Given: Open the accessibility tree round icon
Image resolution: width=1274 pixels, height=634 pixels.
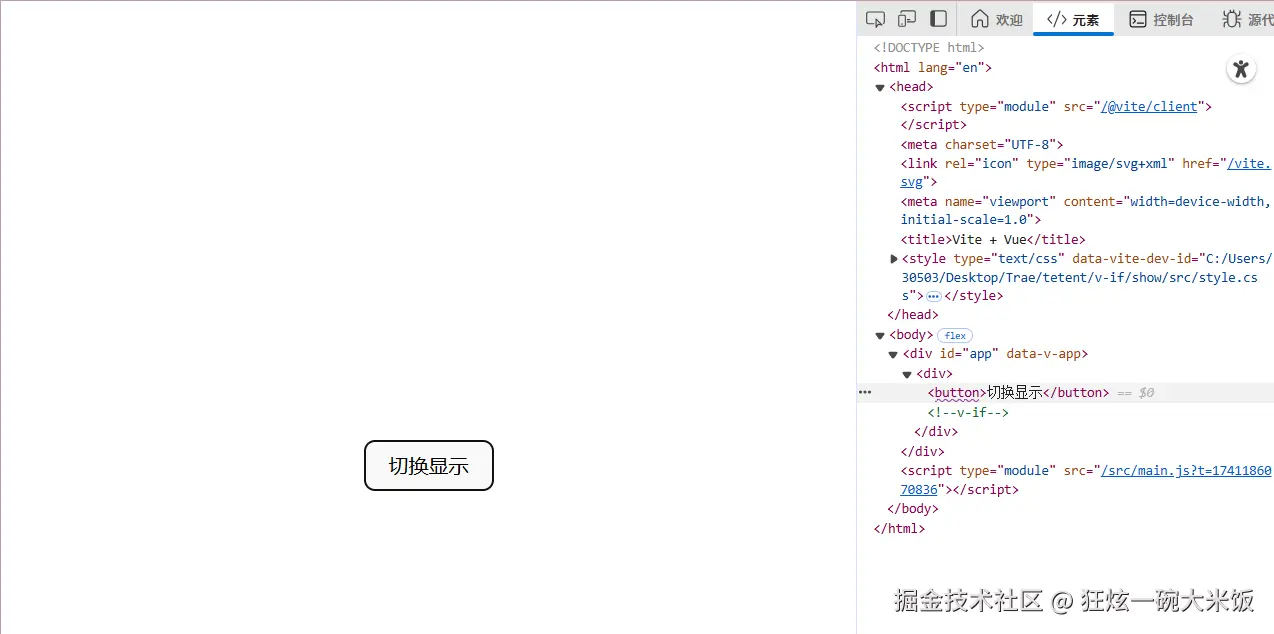Looking at the screenshot, I should coord(1241,69).
